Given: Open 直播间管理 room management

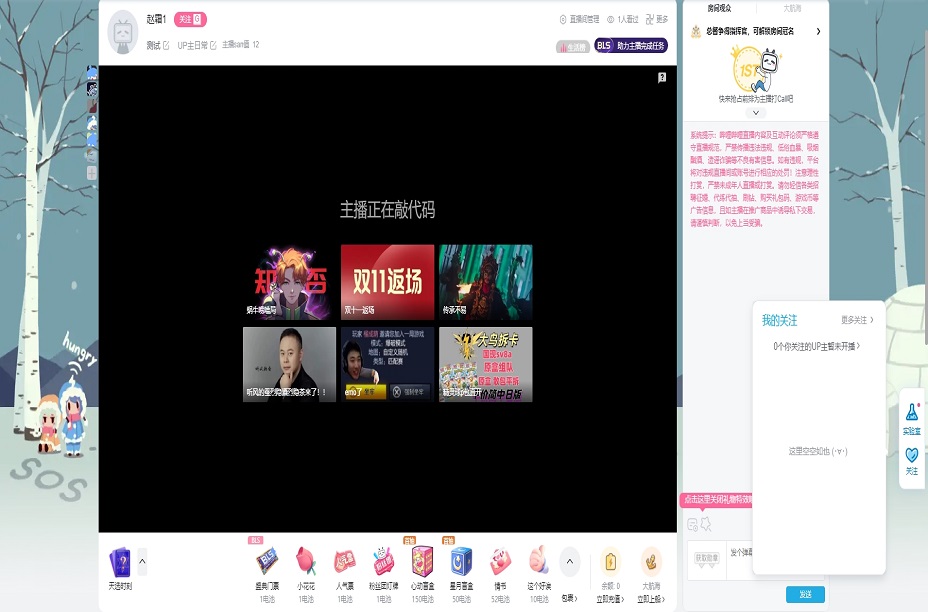Looking at the screenshot, I should (579, 20).
